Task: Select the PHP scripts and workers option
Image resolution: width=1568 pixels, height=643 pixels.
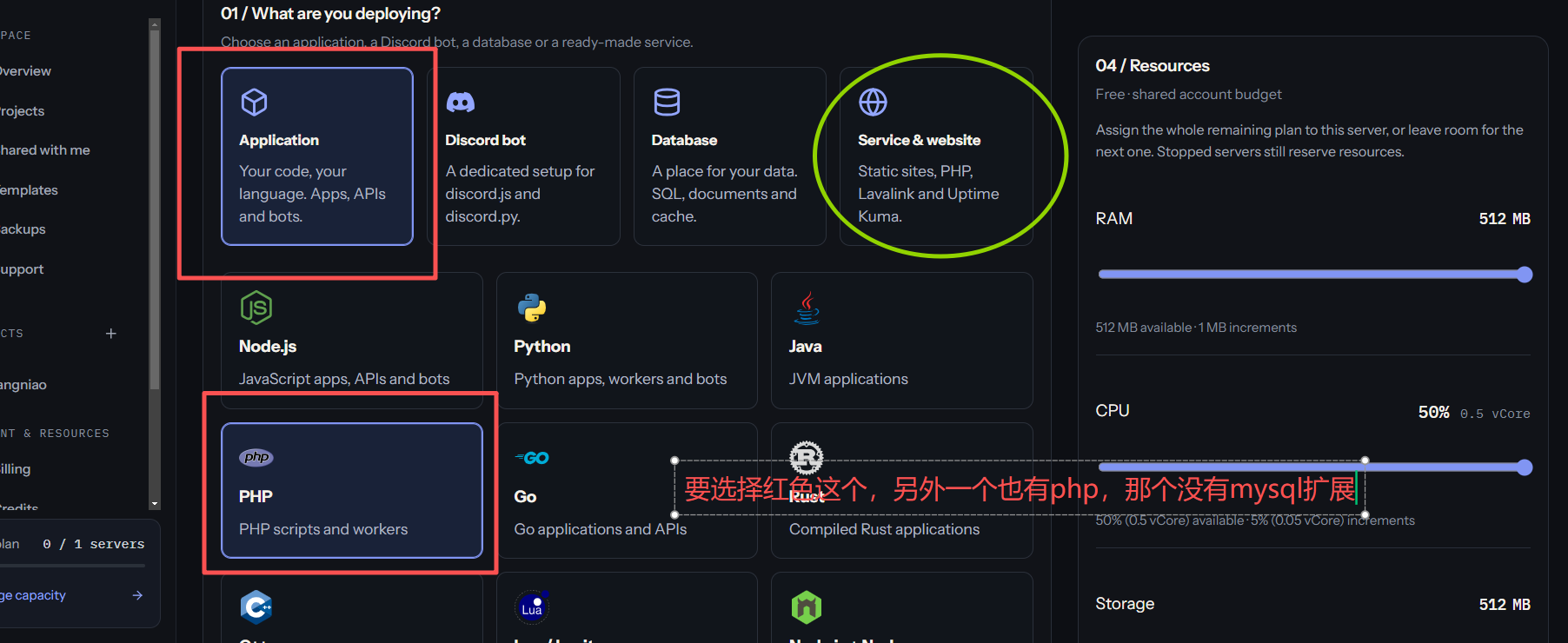Action: (352, 490)
